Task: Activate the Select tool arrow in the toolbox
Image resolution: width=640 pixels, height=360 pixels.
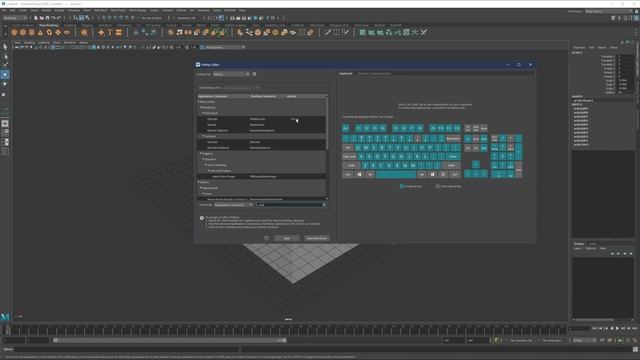Action: 5,47
